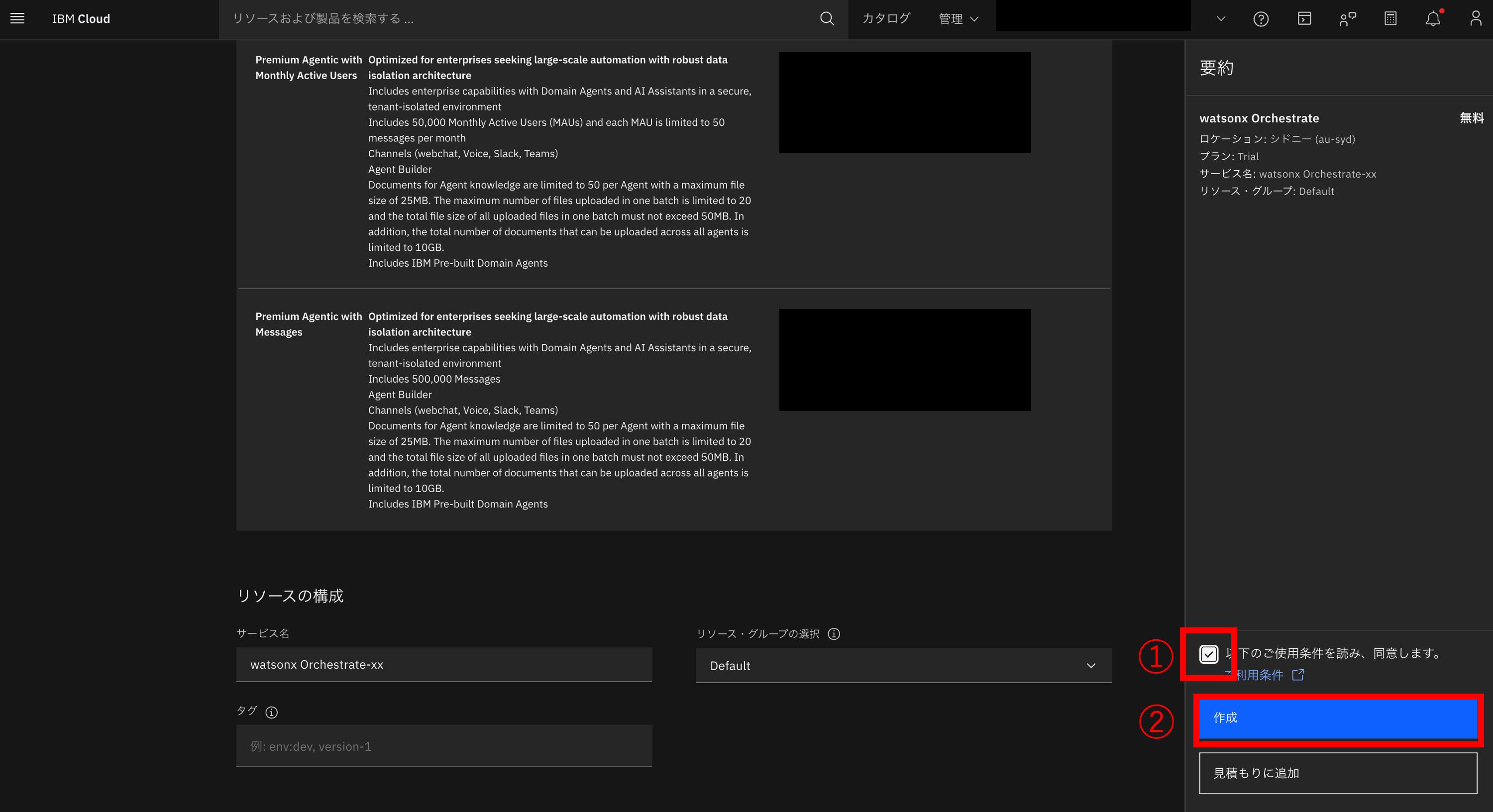Open the hamburger navigation menu
Image resolution: width=1493 pixels, height=812 pixels.
17,18
